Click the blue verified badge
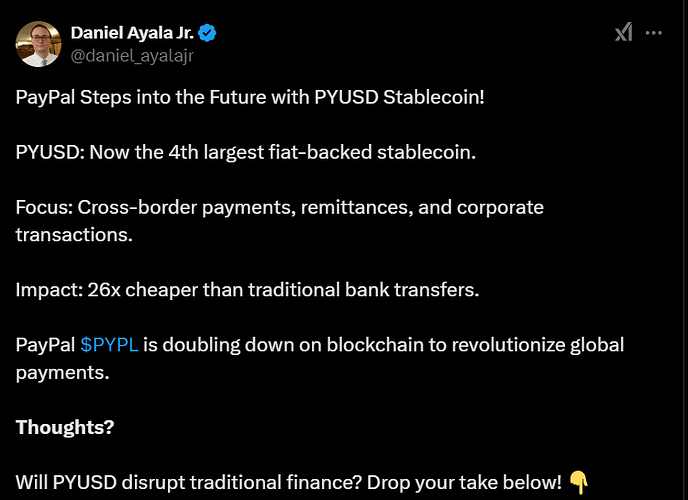688x500 pixels. tap(207, 33)
